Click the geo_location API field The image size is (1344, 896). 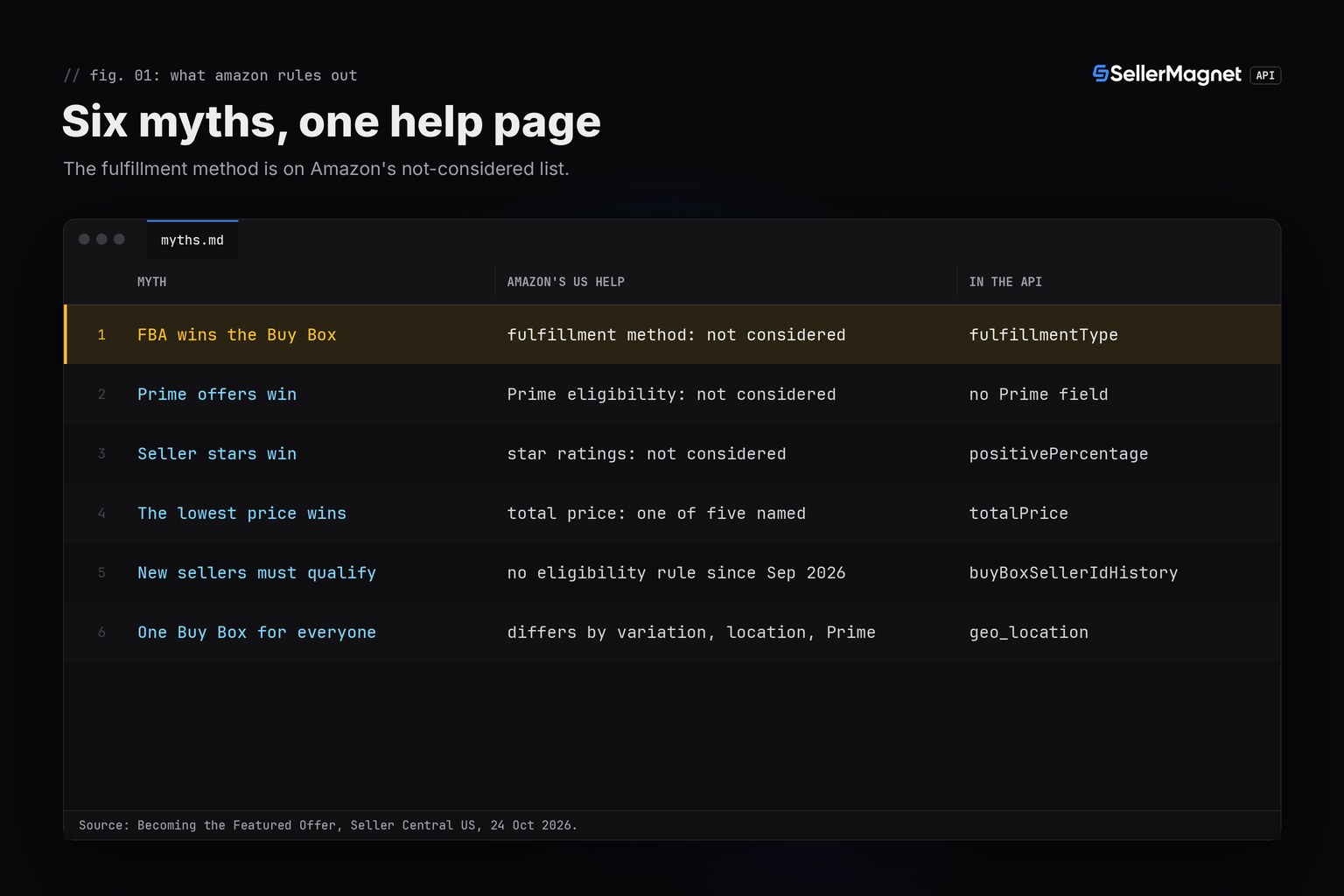(1029, 633)
